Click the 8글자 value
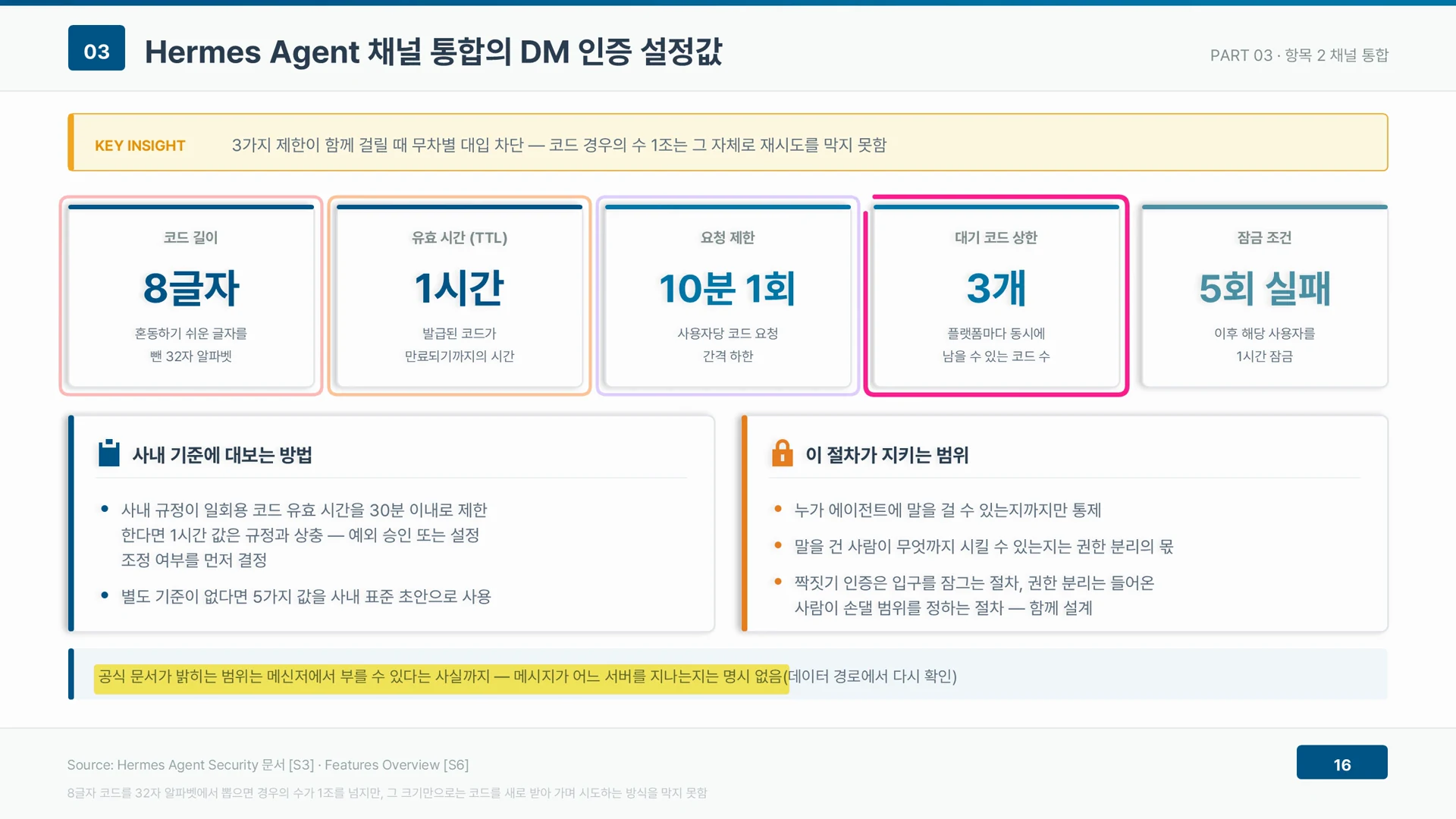Viewport: 1456px width, 819px height. (191, 288)
